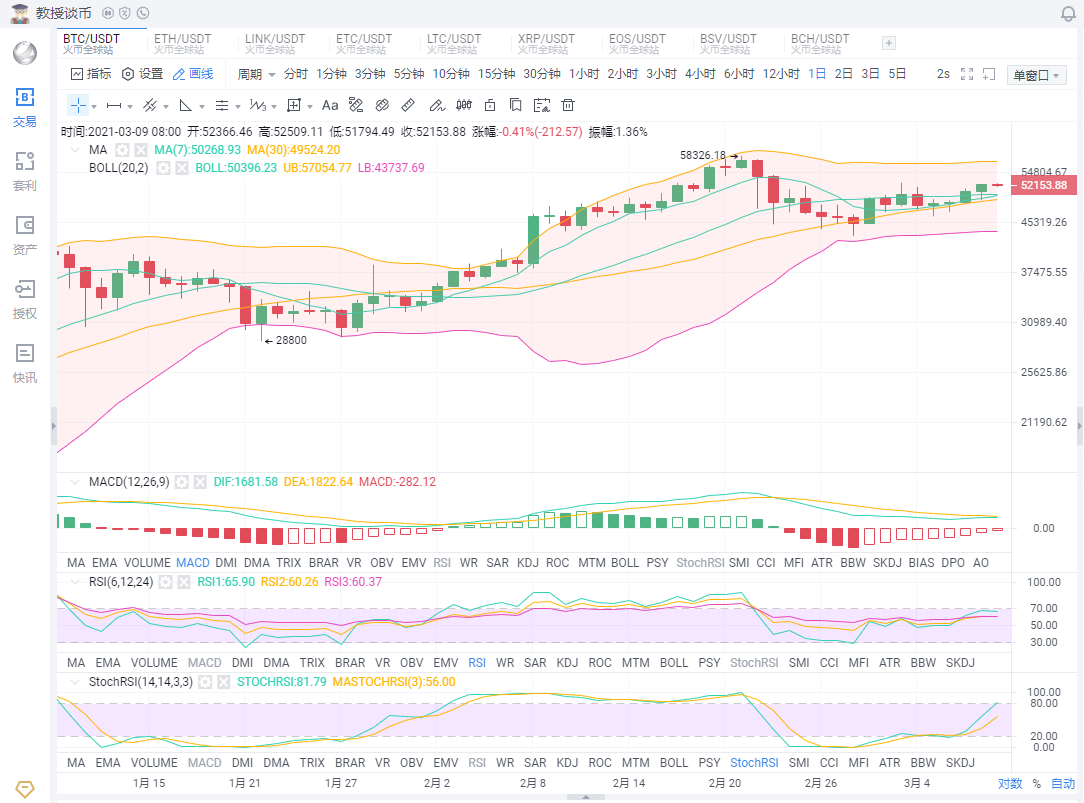Viewport: 1084px width, 803px height.
Task: Switch to EOS/USDT tab
Action: point(637,44)
